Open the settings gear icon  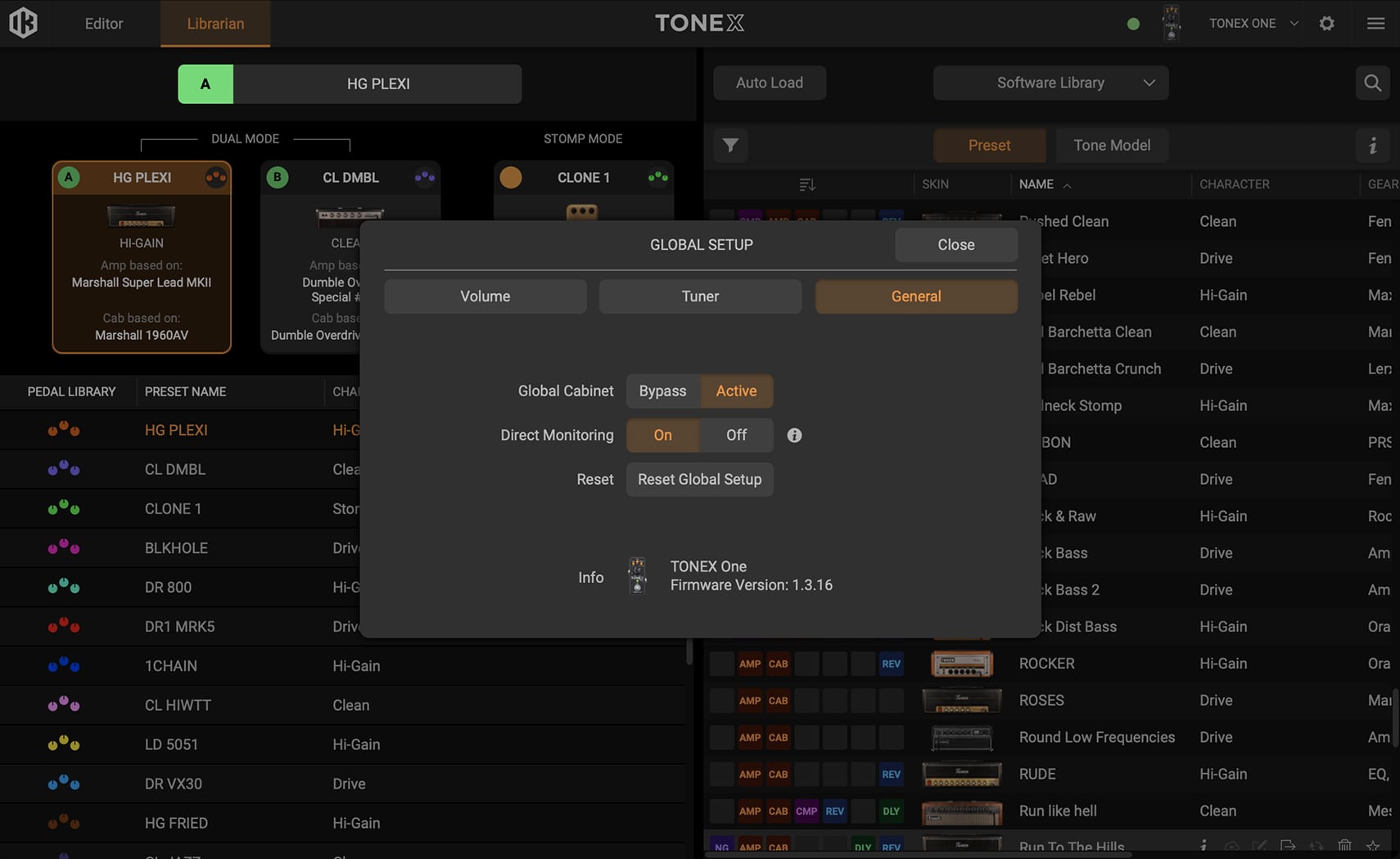pyautogui.click(x=1326, y=23)
